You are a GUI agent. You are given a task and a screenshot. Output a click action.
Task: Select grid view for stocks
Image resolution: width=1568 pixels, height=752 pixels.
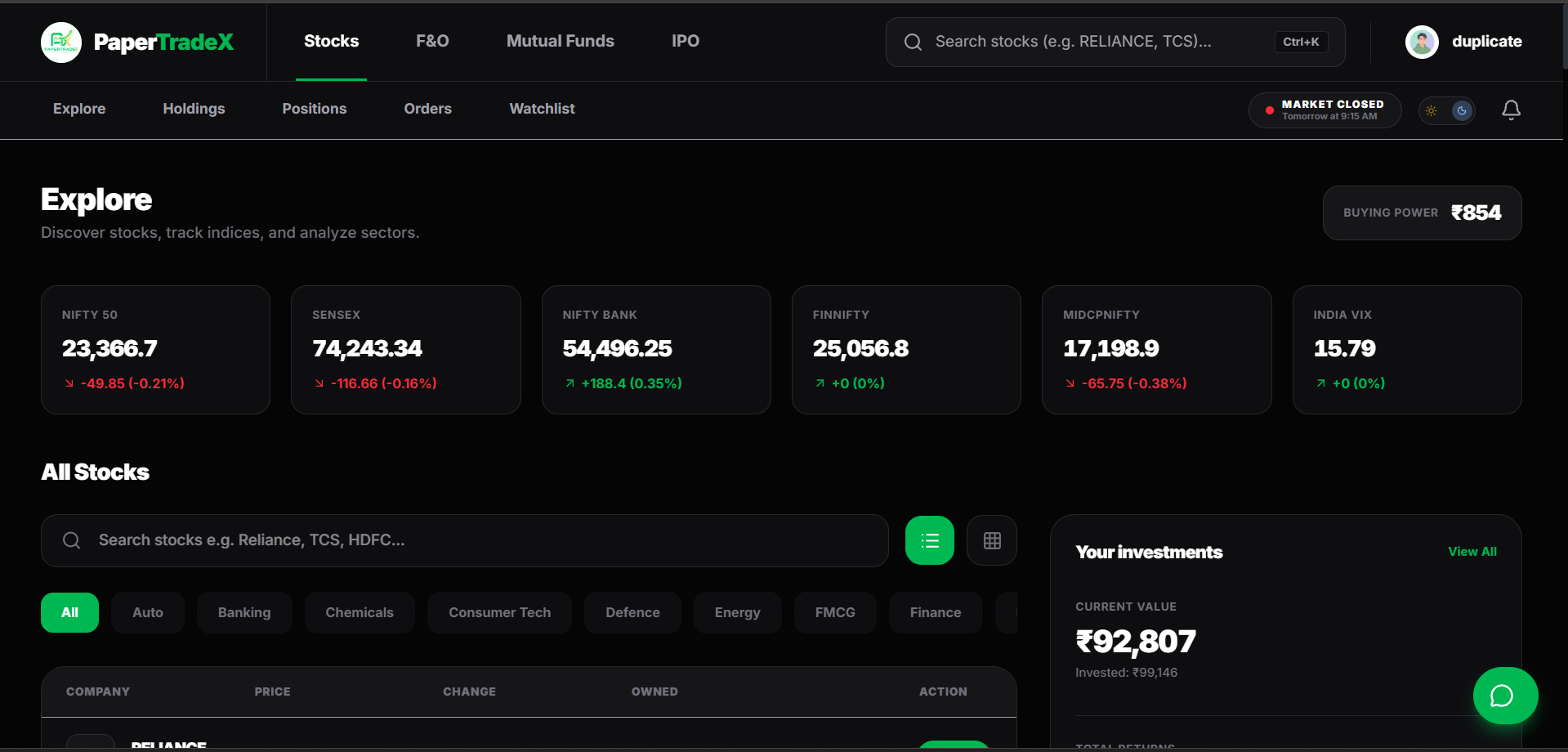[x=992, y=540]
